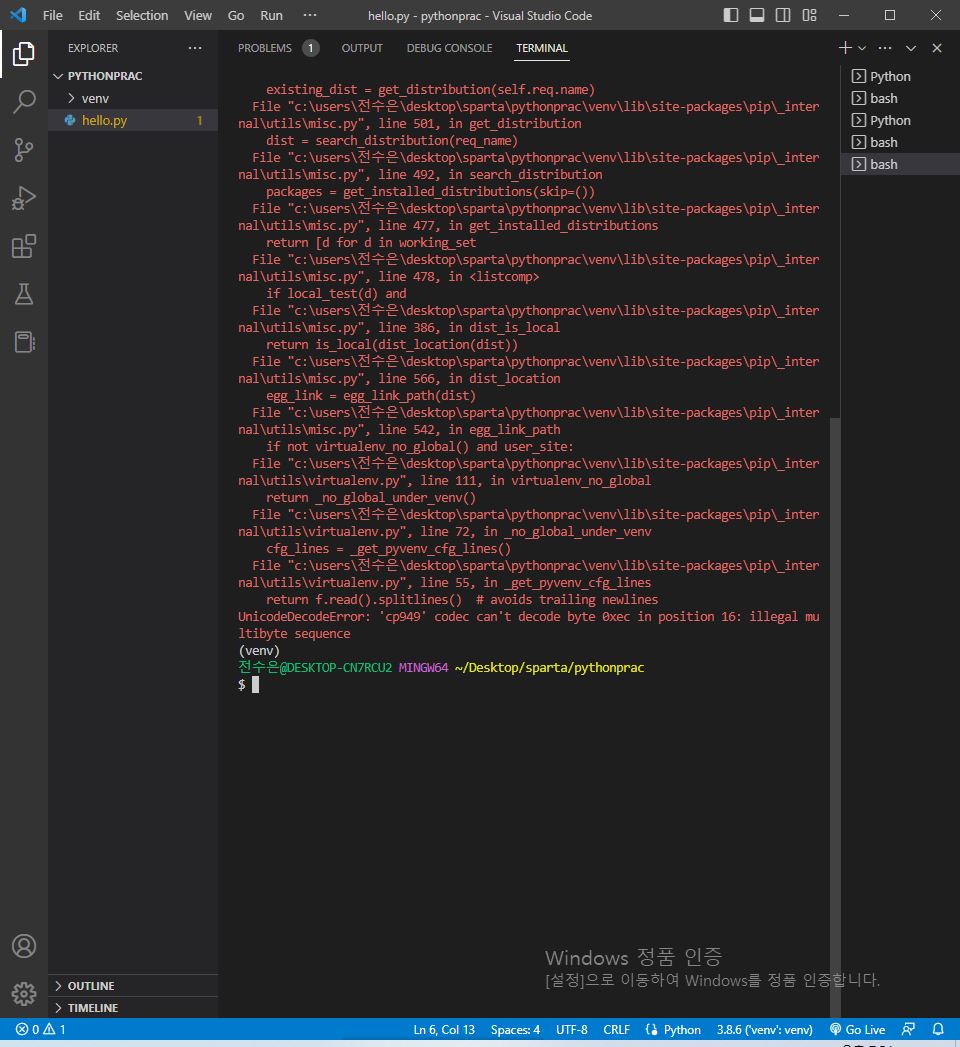Viewport: 960px width, 1047px height.
Task: Click the problems count badge 1
Action: click(310, 48)
